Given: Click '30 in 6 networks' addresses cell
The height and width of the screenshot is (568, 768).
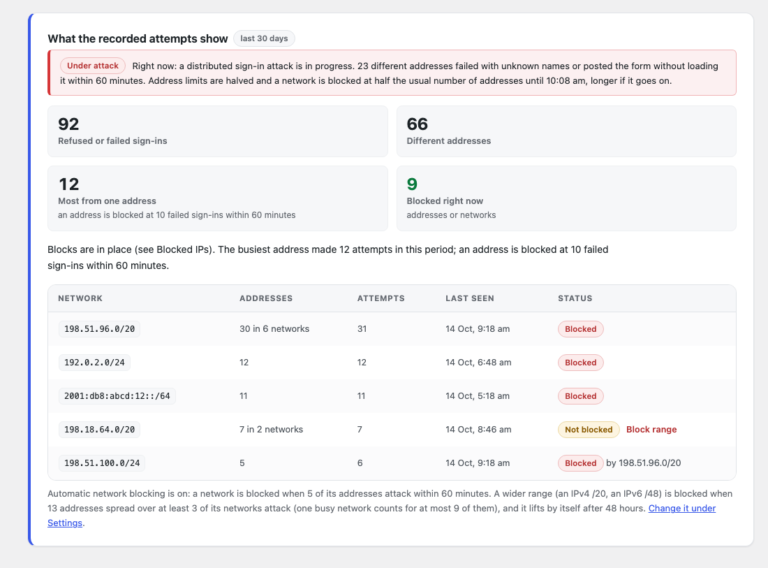Looking at the screenshot, I should pyautogui.click(x=274, y=329).
